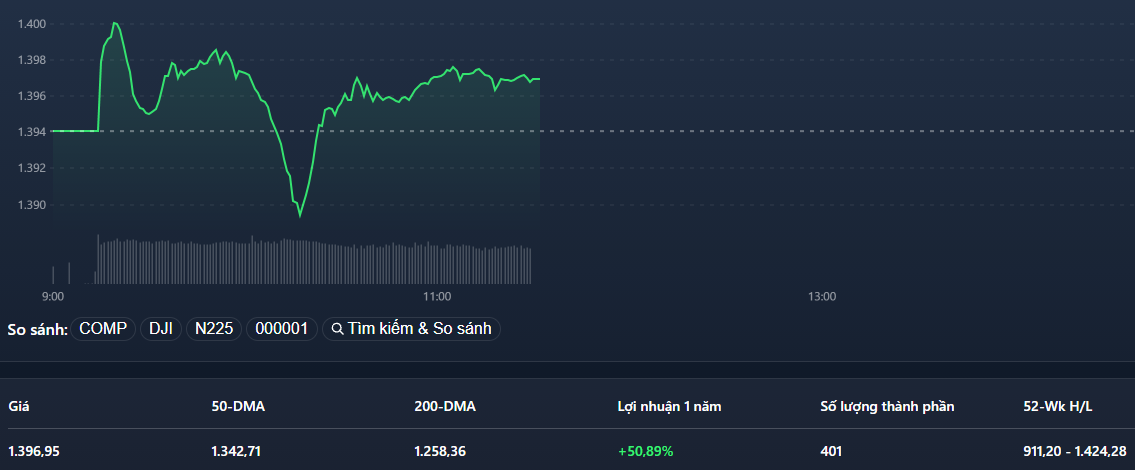
Task: Select the 200-DMA column header
Action: tap(444, 406)
